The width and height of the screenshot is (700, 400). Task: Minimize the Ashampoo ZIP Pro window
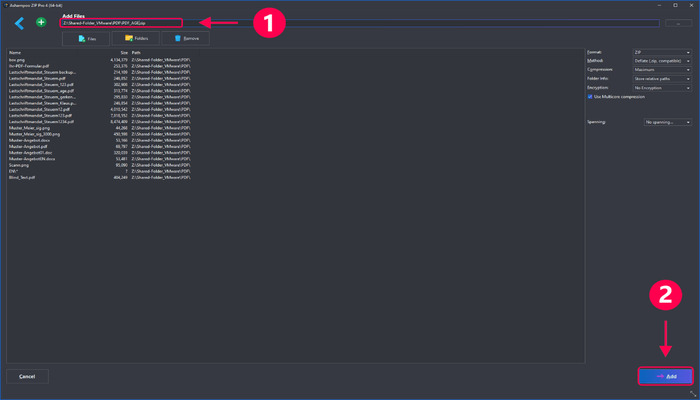tap(659, 5)
